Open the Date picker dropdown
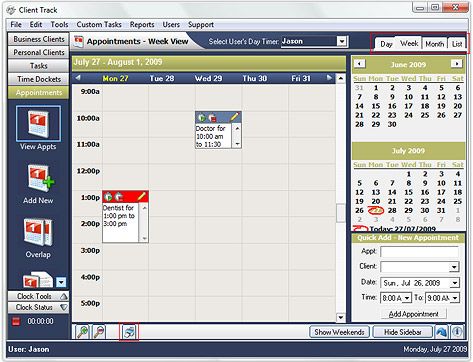 [x=454, y=283]
